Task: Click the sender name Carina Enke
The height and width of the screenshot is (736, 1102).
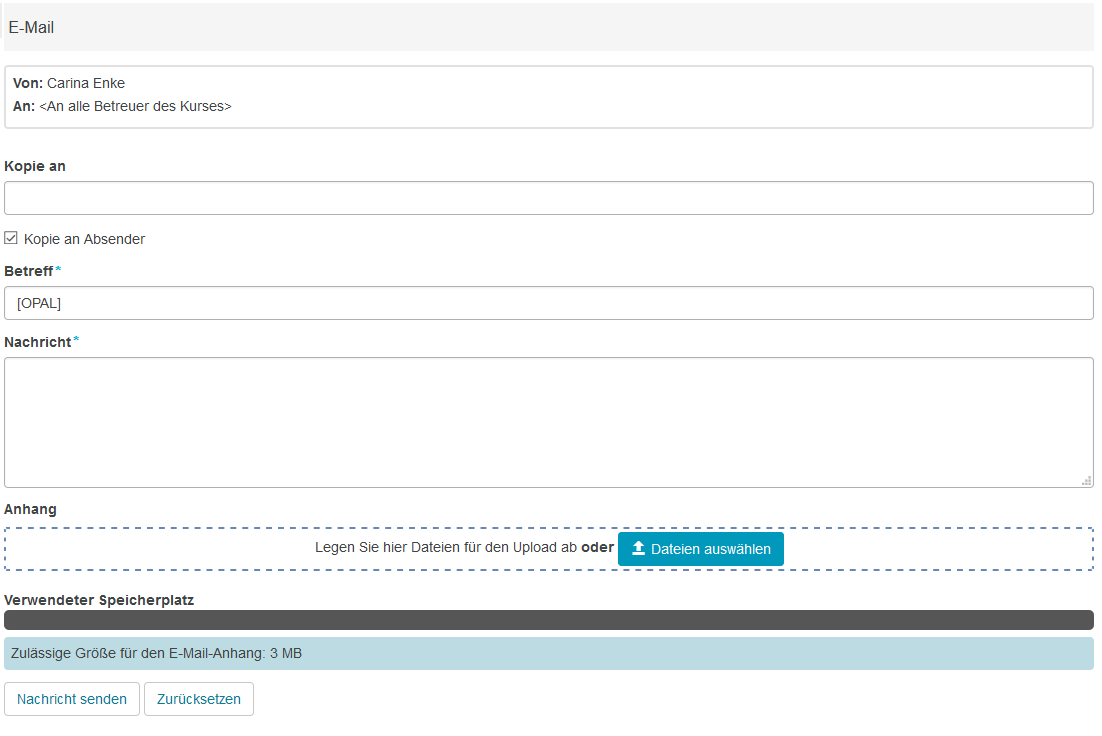Action: click(85, 83)
